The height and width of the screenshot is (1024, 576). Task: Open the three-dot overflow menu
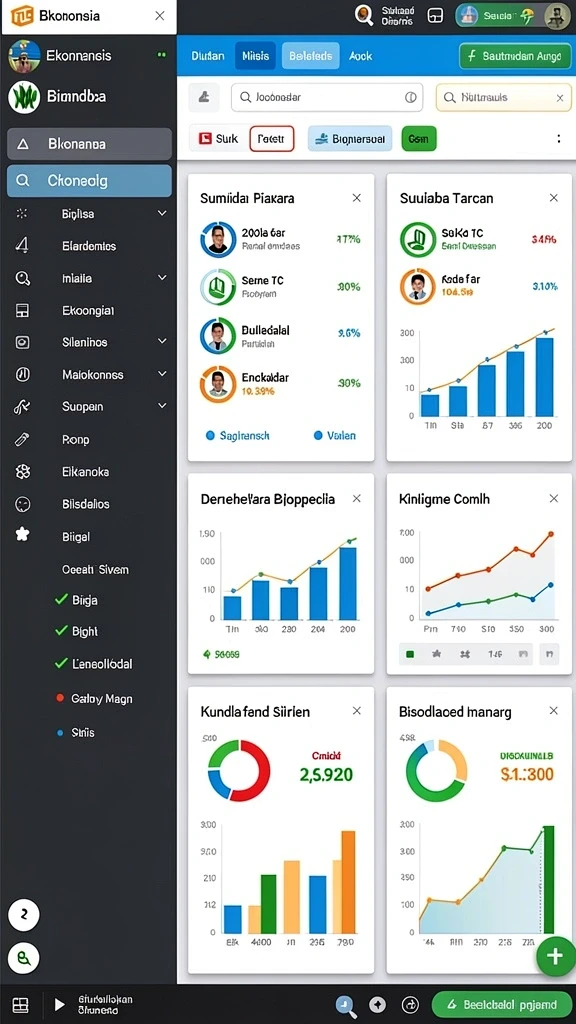(x=558, y=138)
